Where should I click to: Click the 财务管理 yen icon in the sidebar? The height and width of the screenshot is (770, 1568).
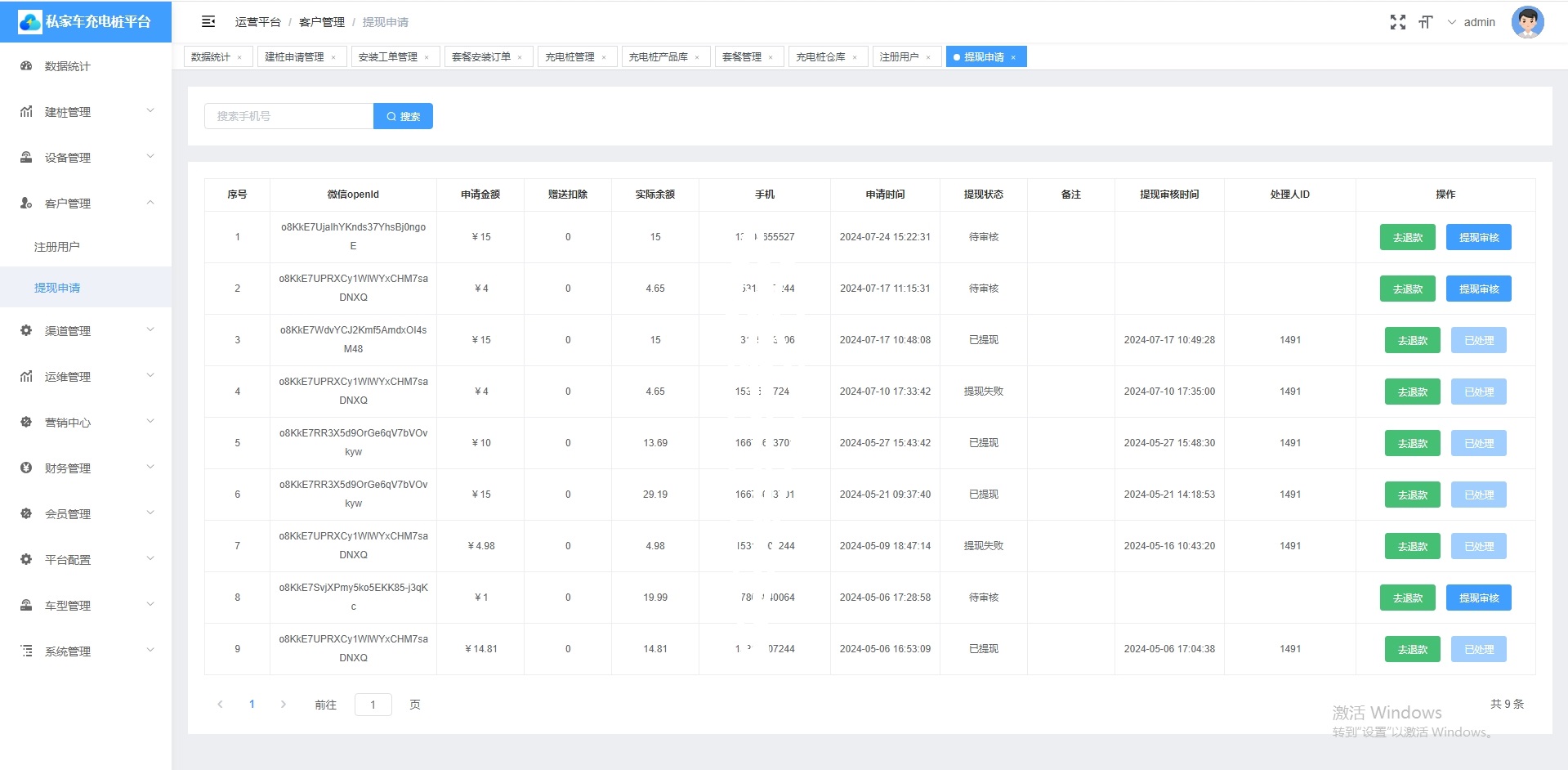pyautogui.click(x=26, y=468)
